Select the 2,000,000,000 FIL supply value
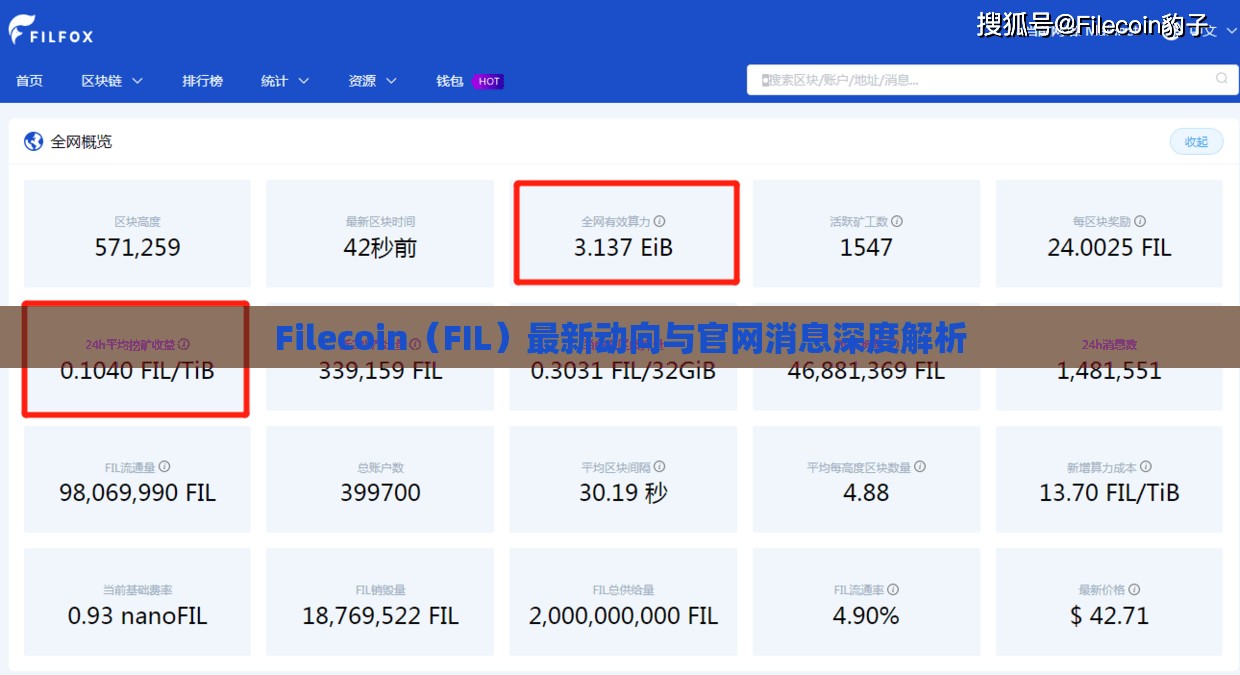 tap(624, 616)
